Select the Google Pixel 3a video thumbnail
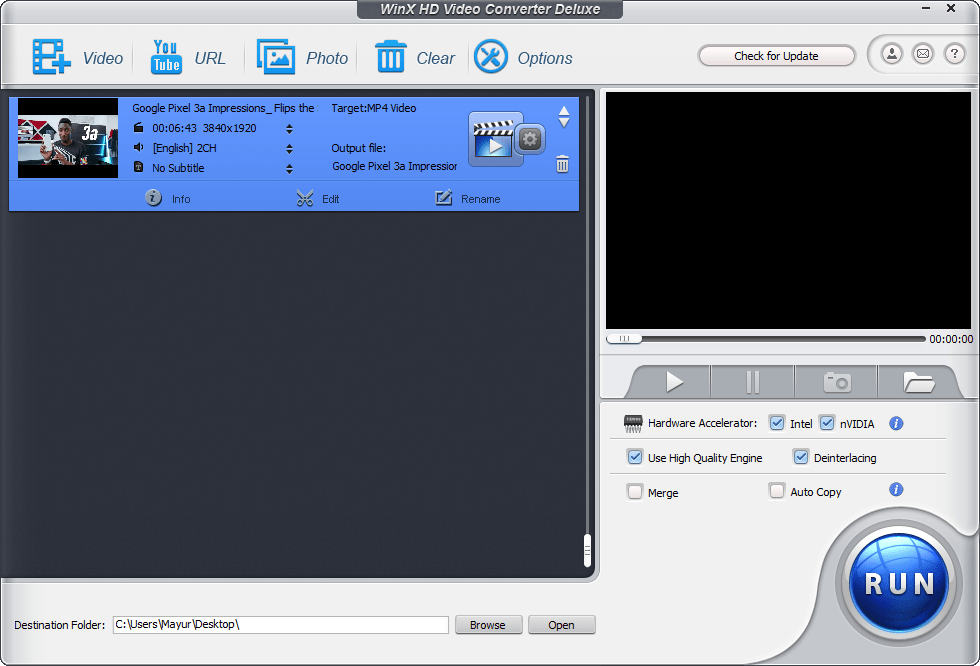 68,138
